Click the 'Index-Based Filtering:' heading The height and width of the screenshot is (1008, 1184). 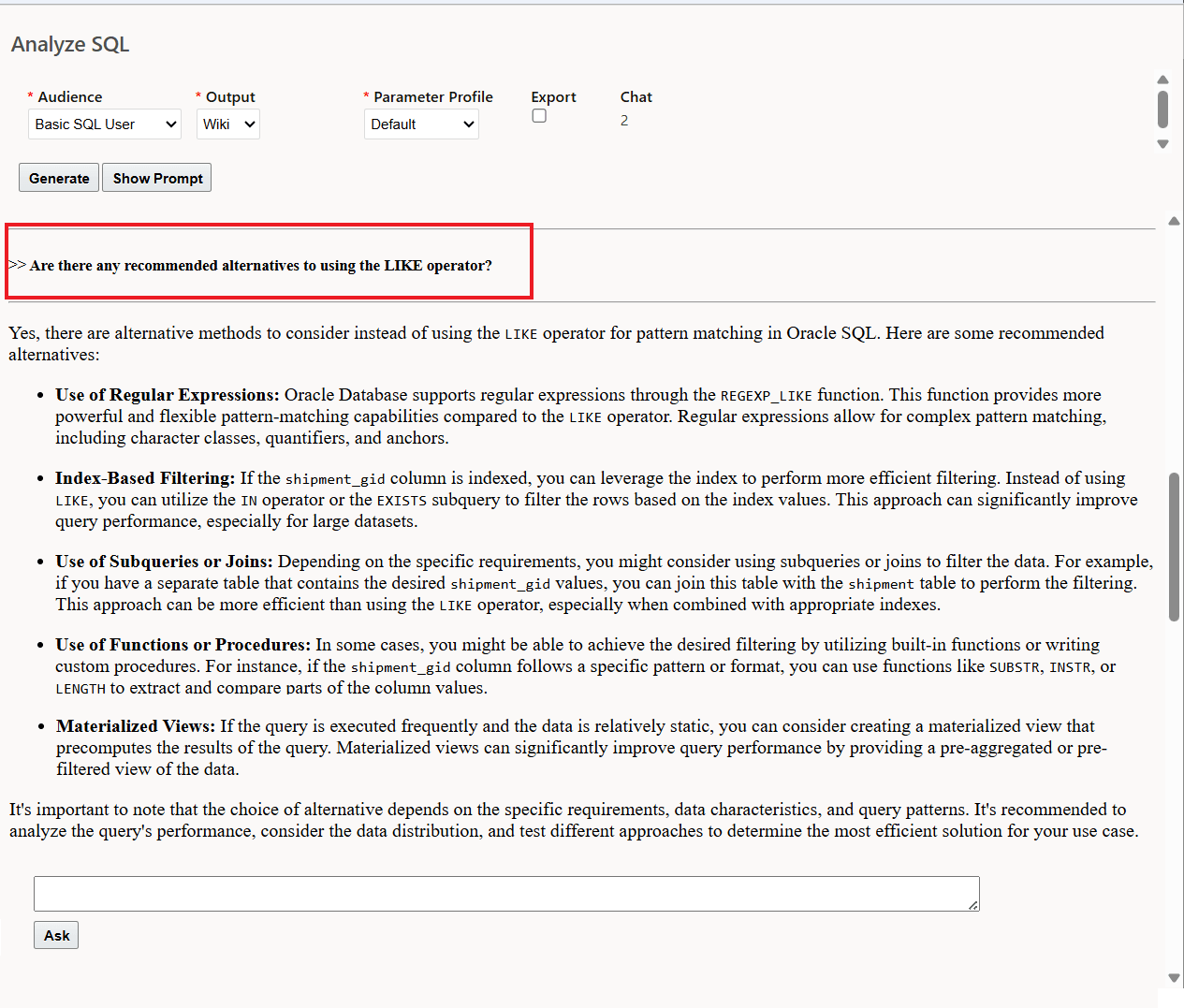click(145, 478)
